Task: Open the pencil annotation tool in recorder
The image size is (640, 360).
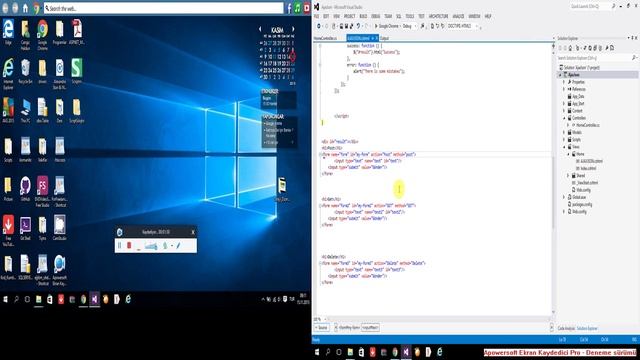Action: (179, 245)
